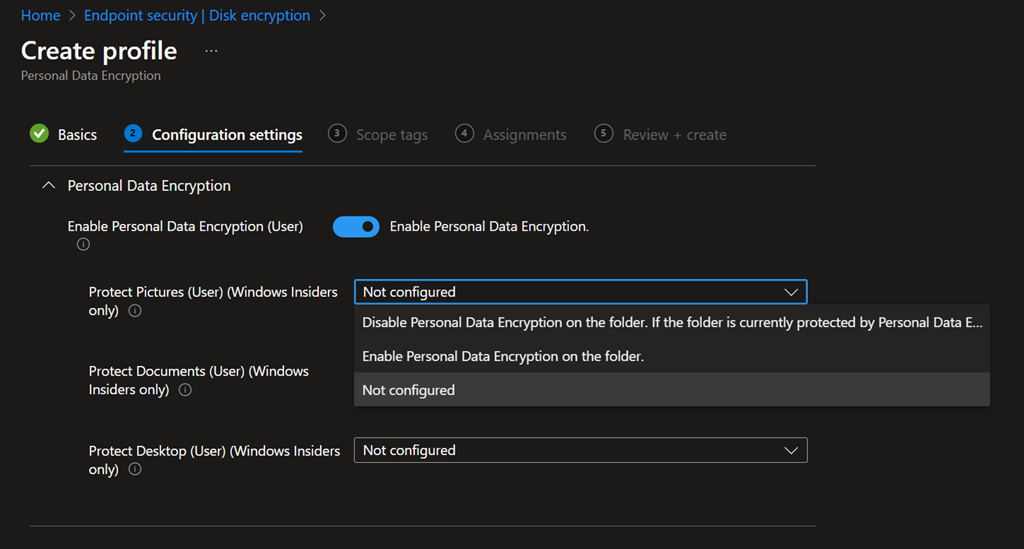Click step 3 circle icon for Scope tags
This screenshot has height=549, width=1024.
tap(337, 134)
